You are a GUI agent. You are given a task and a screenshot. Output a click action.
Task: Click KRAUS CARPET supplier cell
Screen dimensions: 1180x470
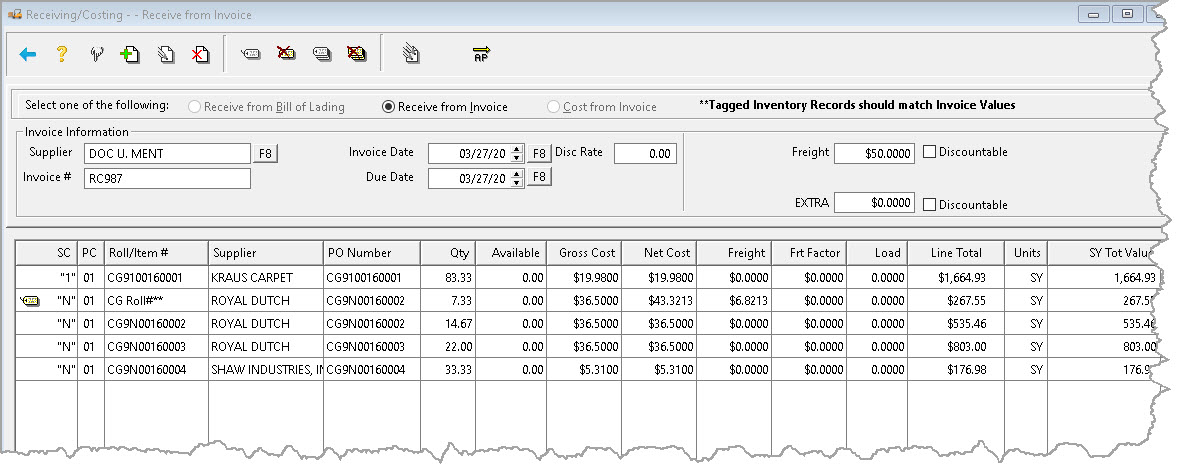(266, 278)
